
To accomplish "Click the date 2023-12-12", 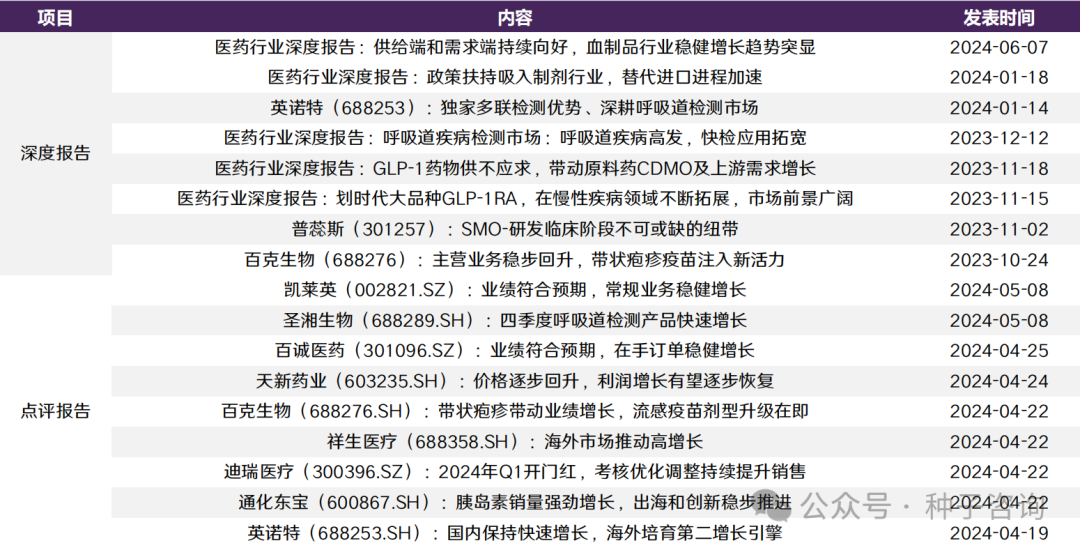I will [x=999, y=138].
